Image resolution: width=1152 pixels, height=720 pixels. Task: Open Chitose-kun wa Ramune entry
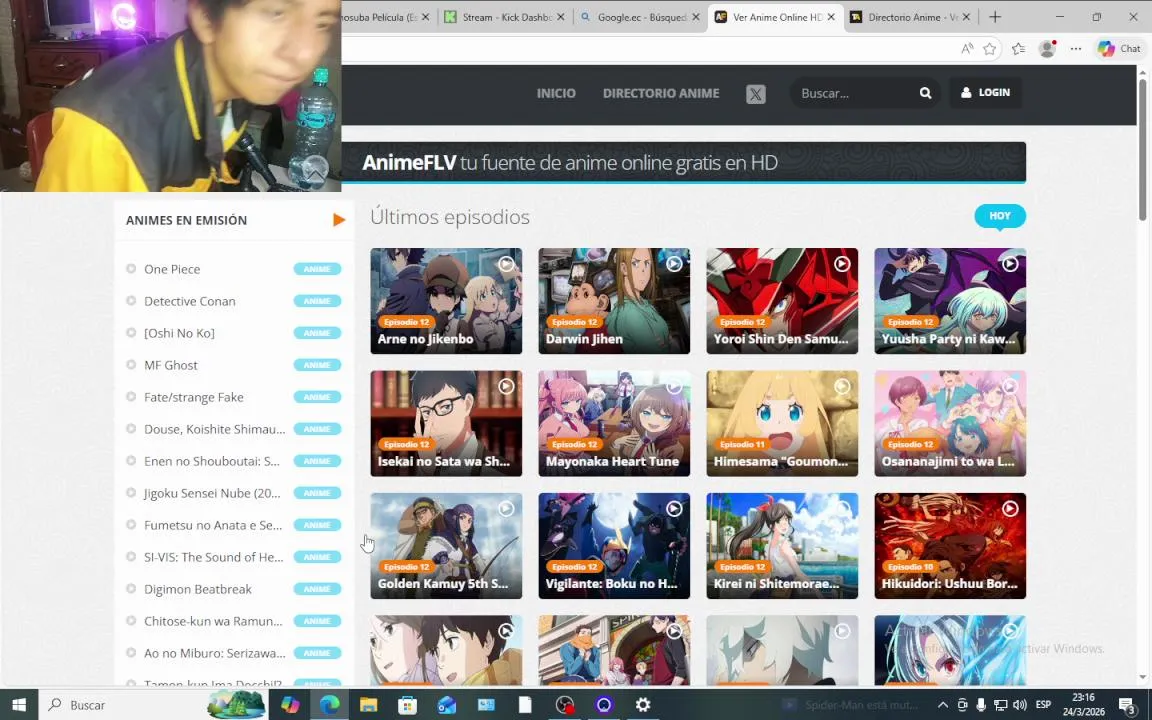coord(213,621)
